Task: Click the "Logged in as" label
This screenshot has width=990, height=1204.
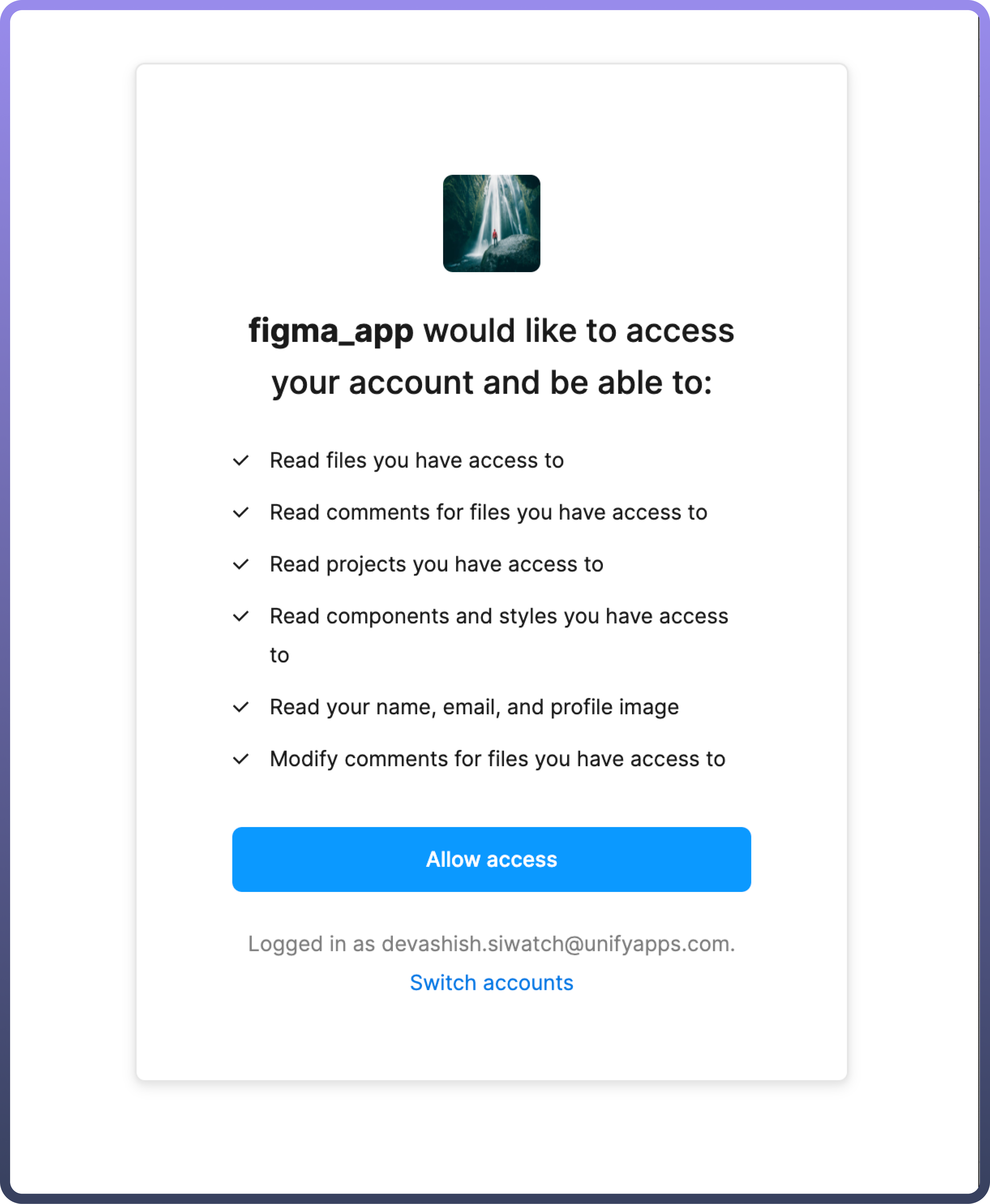Action: pos(311,944)
